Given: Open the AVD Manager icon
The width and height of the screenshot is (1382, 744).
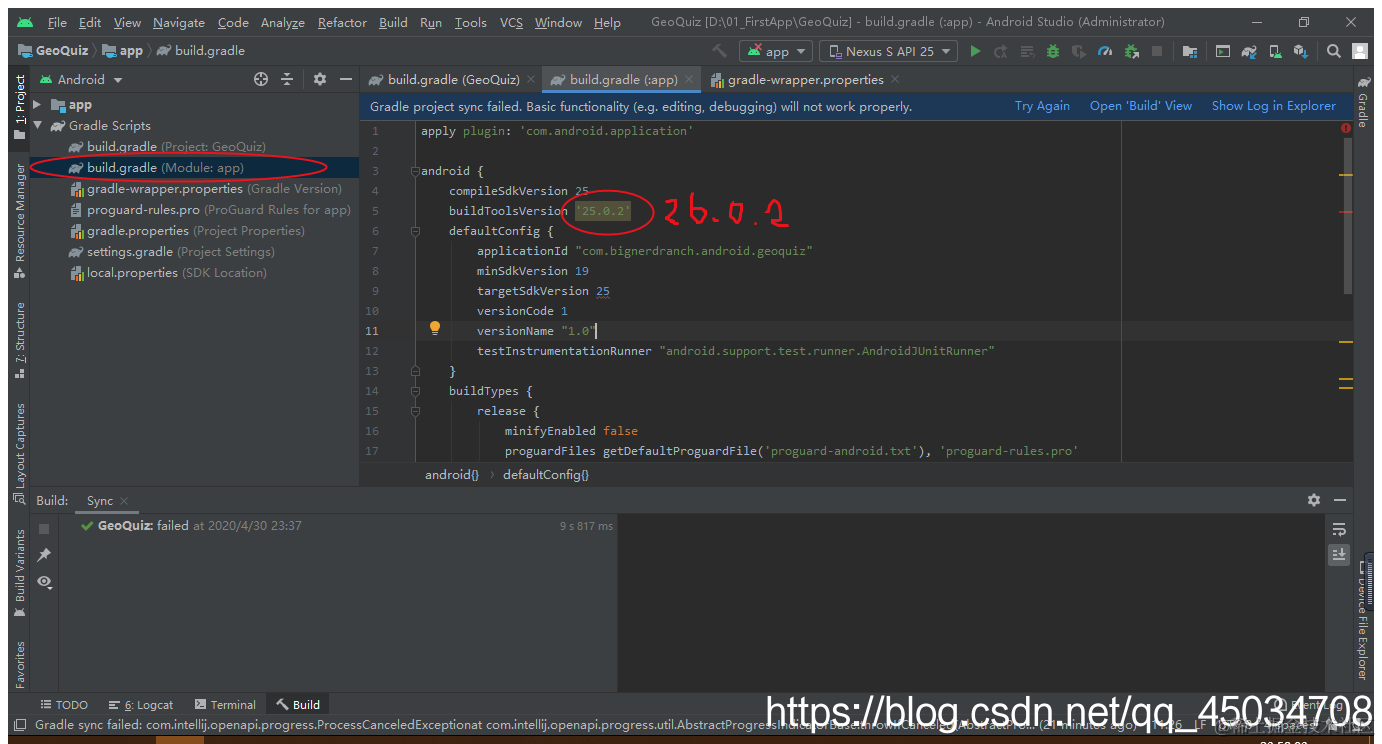Looking at the screenshot, I should click(x=1274, y=51).
